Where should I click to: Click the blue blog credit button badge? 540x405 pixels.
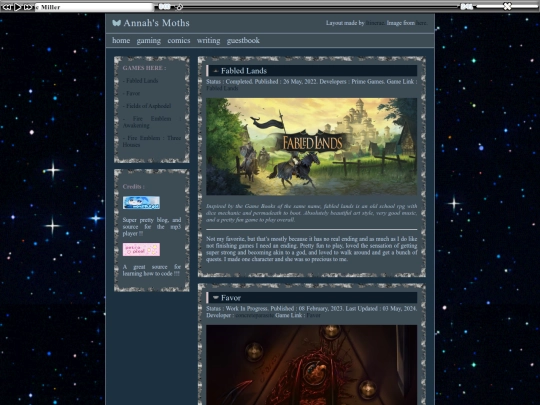click(141, 202)
